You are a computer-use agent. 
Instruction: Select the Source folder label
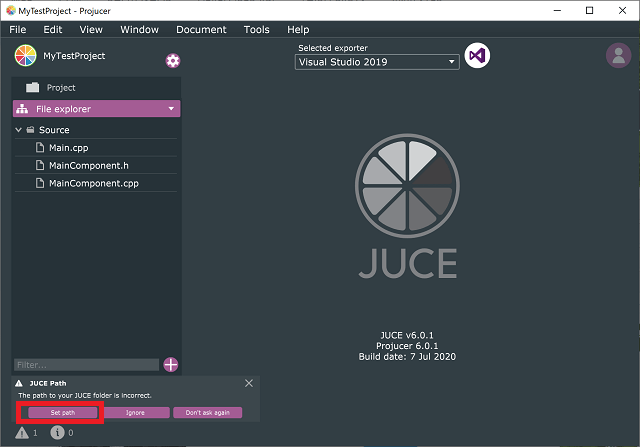[54, 130]
